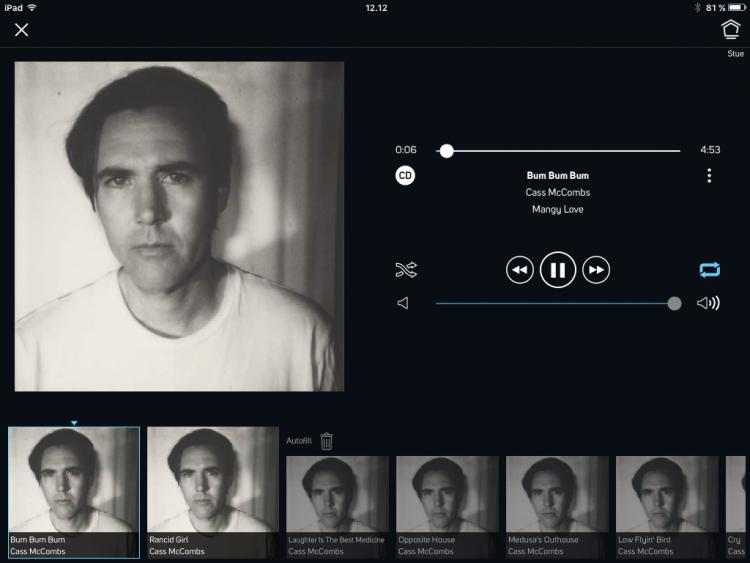Play the Medusa's Outhouse track
Image resolution: width=750 pixels, height=563 pixels.
pyautogui.click(x=557, y=507)
